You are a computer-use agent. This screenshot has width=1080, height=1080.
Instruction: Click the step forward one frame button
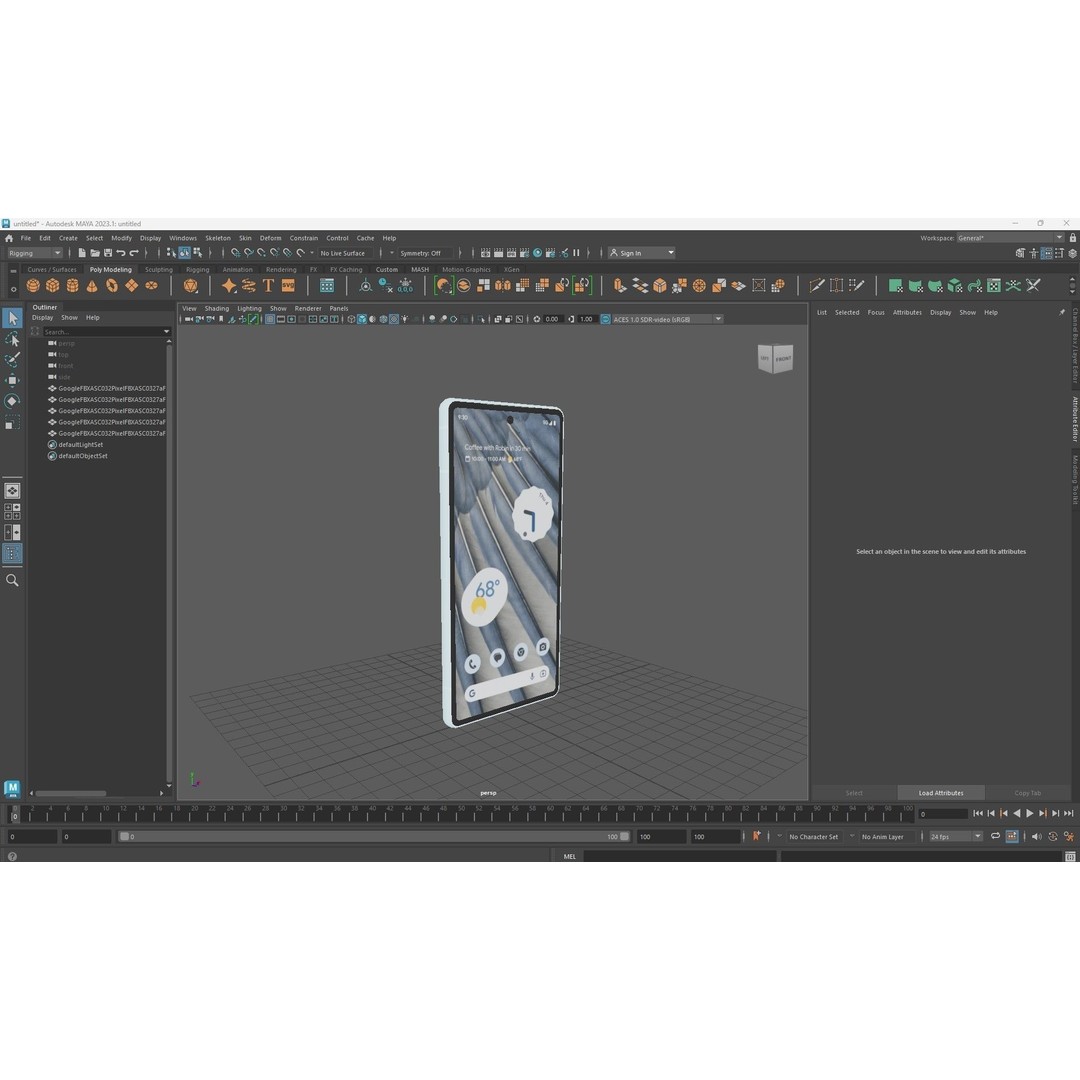click(x=1055, y=813)
